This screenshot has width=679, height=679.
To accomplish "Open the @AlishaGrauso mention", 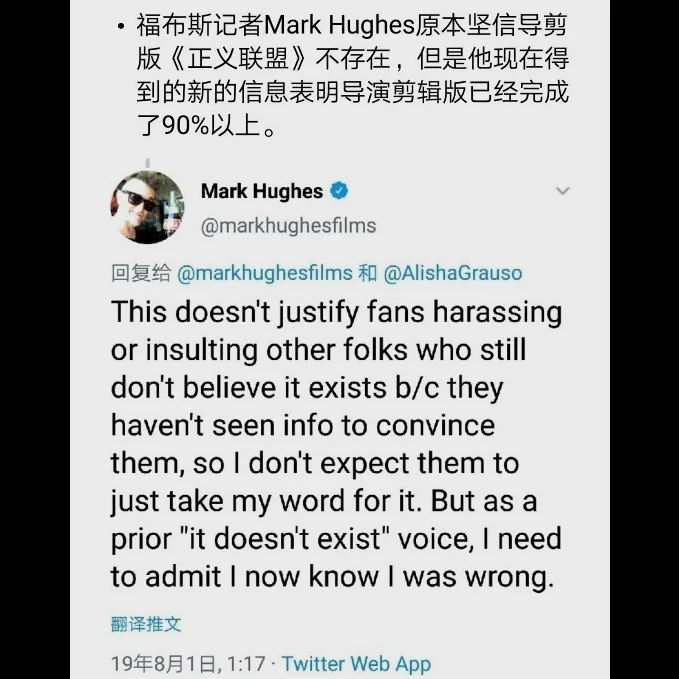I will [453, 273].
